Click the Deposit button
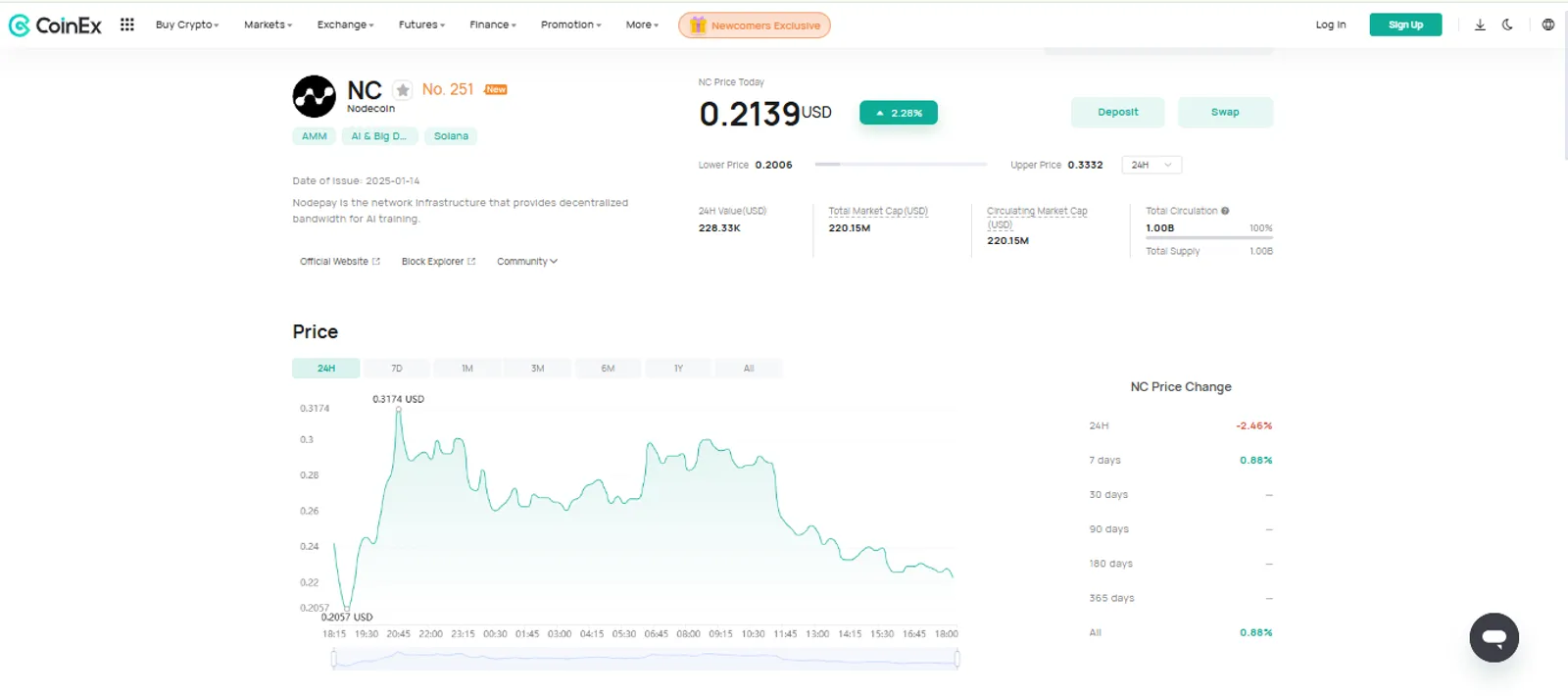1568x696 pixels. click(x=1118, y=112)
